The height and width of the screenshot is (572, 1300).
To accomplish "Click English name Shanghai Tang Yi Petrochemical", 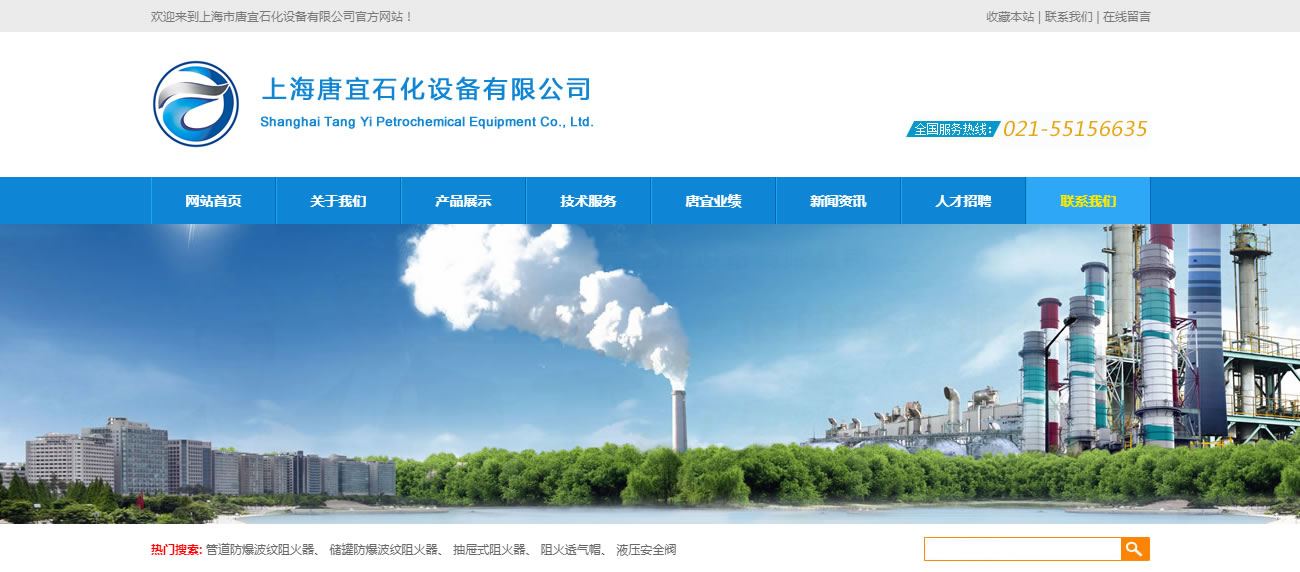I will click(x=427, y=122).
